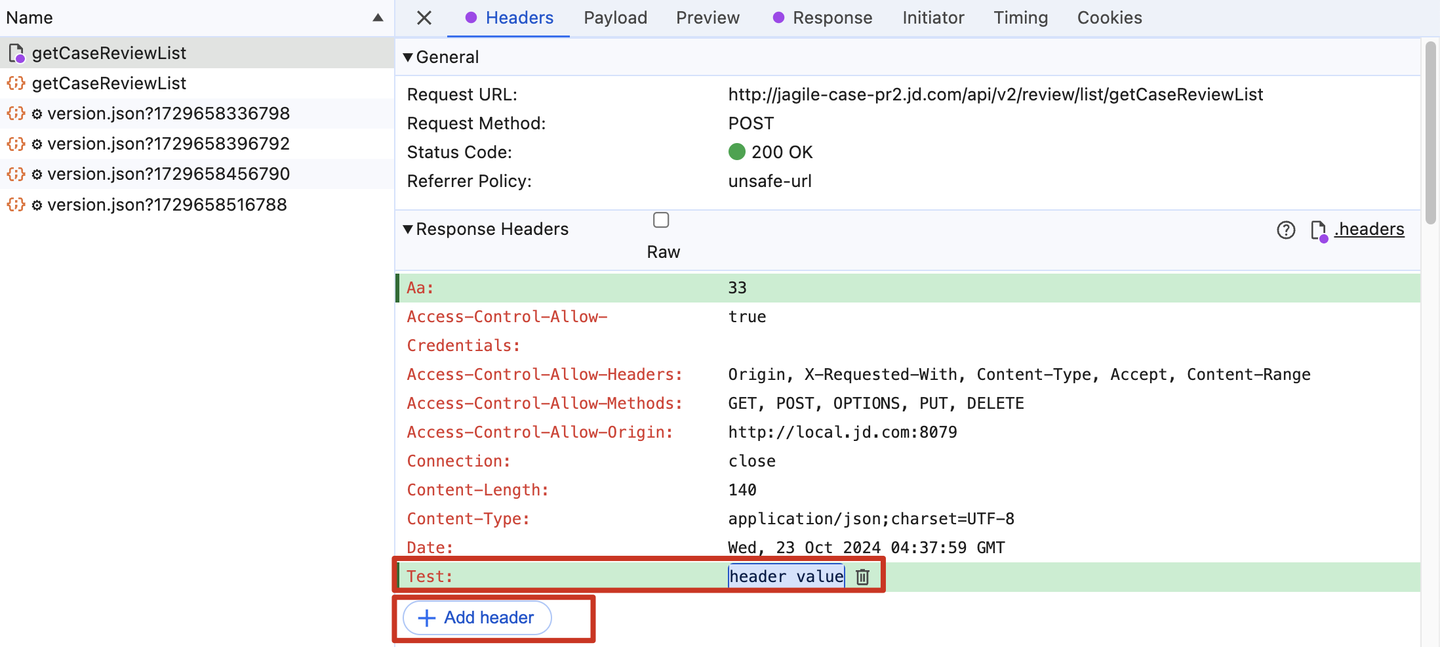Click JSON icon of version.json?1729658516788
1440x647 pixels.
pyautogui.click(x=16, y=204)
